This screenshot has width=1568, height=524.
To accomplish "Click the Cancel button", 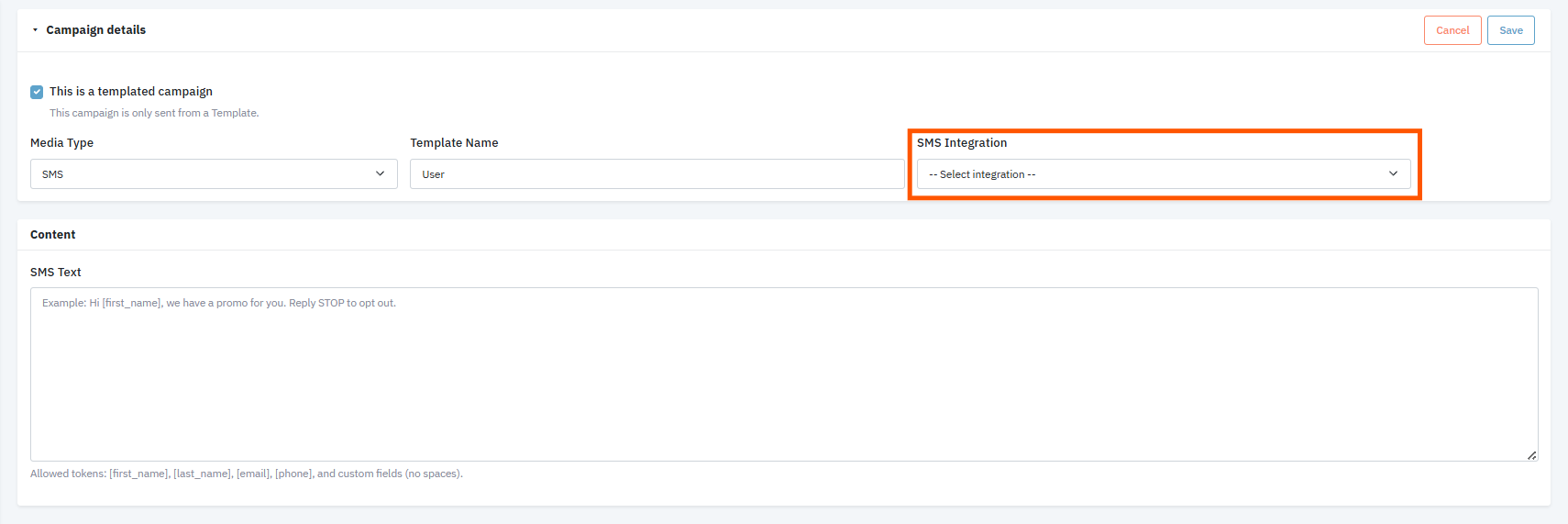I will pyautogui.click(x=1452, y=30).
